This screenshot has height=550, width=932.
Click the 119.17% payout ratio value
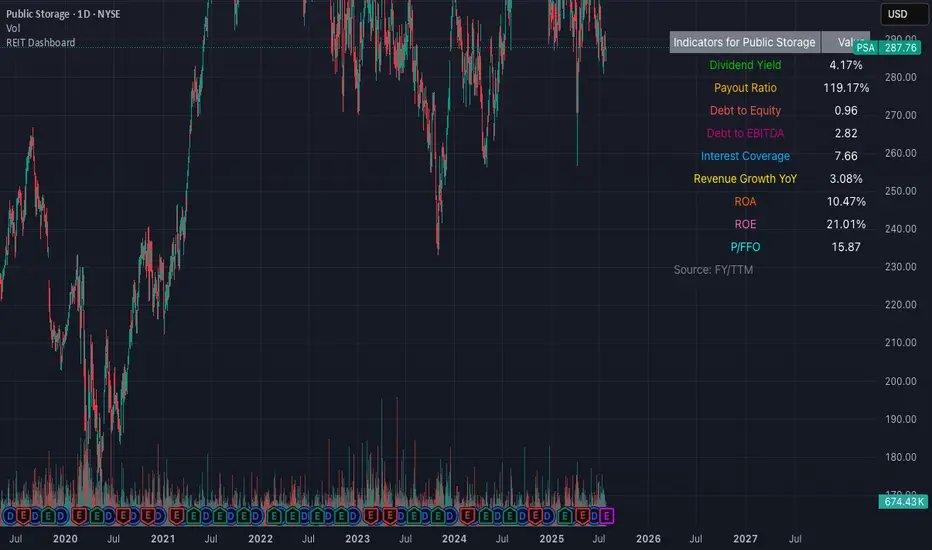coord(845,87)
